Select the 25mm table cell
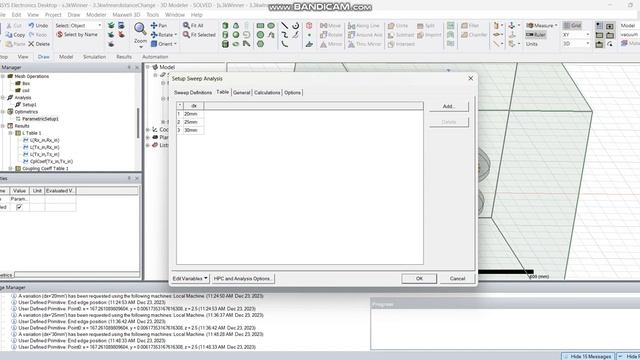 (x=193, y=122)
